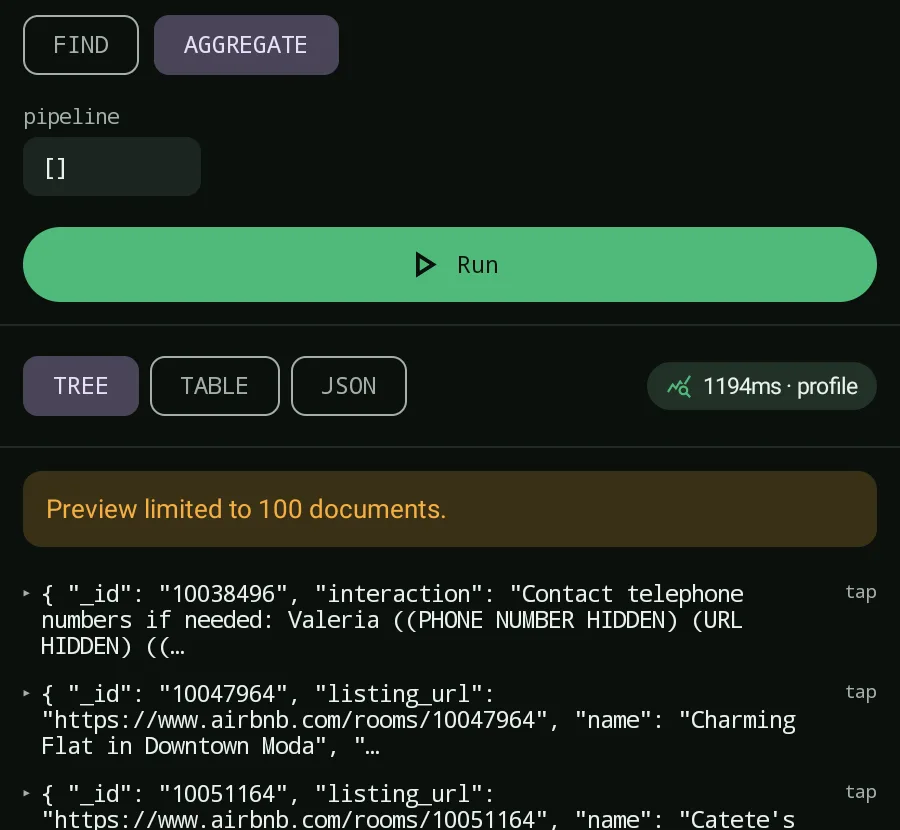Switch results to JSON view
This screenshot has height=830, width=900.
coord(349,386)
